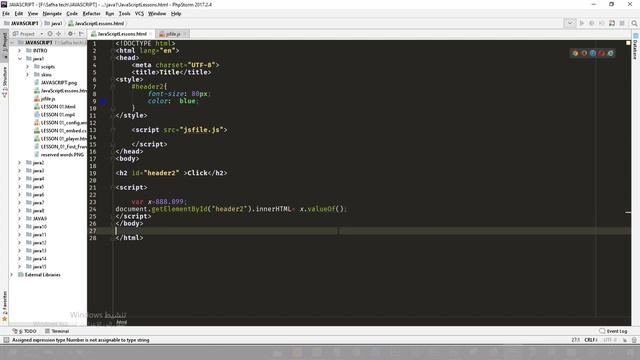This screenshot has width=640, height=360.
Task: Open the Edit menu
Action: click(x=19, y=13)
